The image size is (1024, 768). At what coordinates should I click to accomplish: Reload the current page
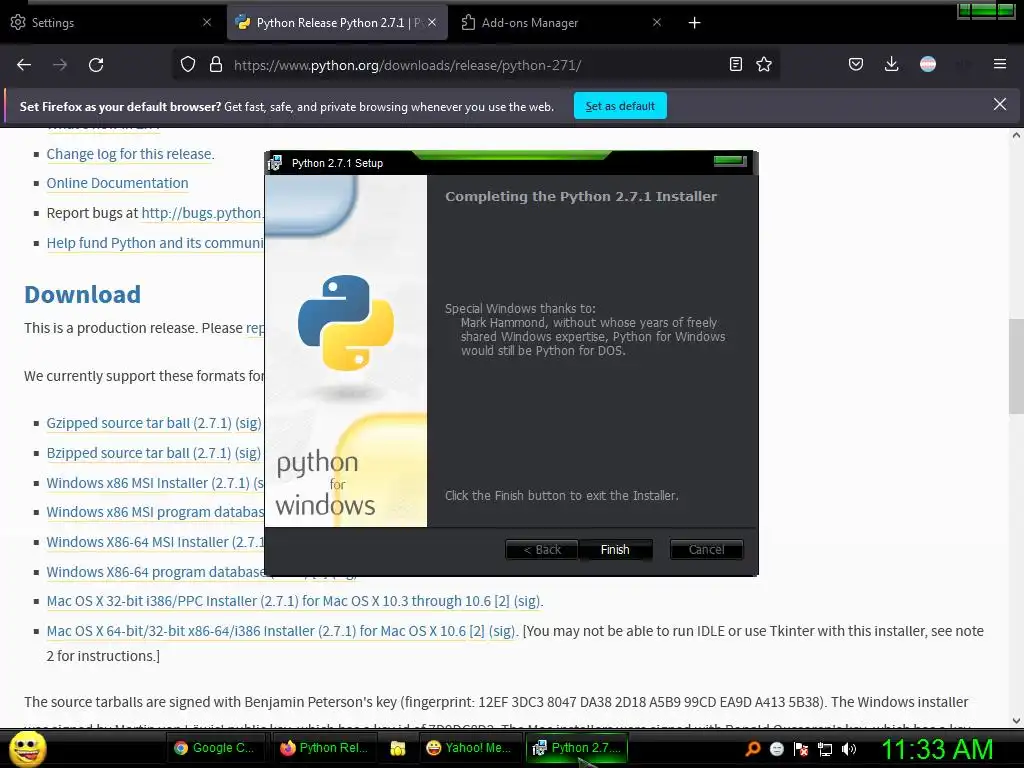coord(96,65)
